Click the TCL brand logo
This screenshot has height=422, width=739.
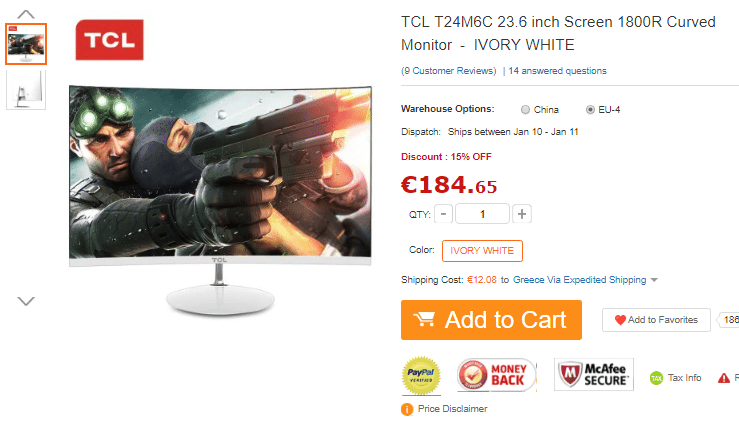(109, 40)
